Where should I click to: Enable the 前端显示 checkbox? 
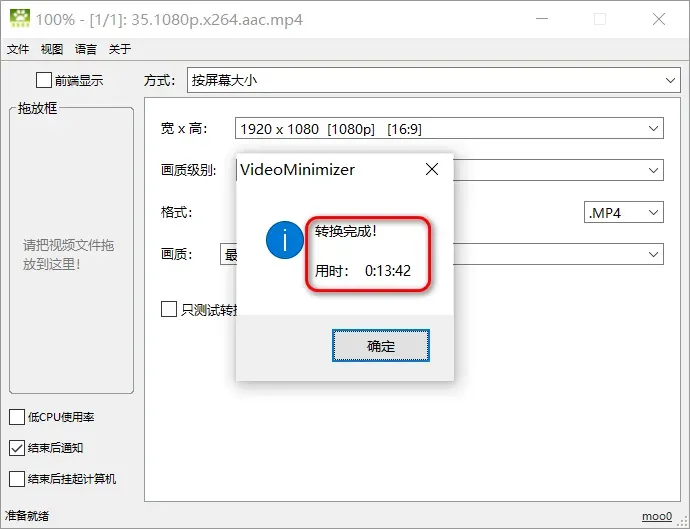[44, 81]
